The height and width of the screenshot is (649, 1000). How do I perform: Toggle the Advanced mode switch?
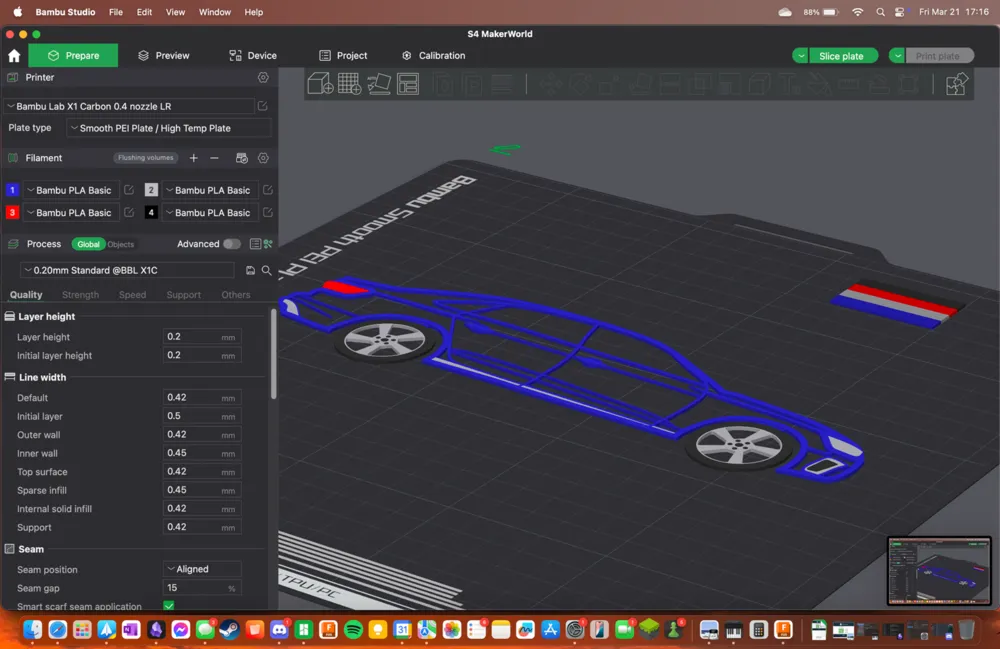click(x=232, y=244)
